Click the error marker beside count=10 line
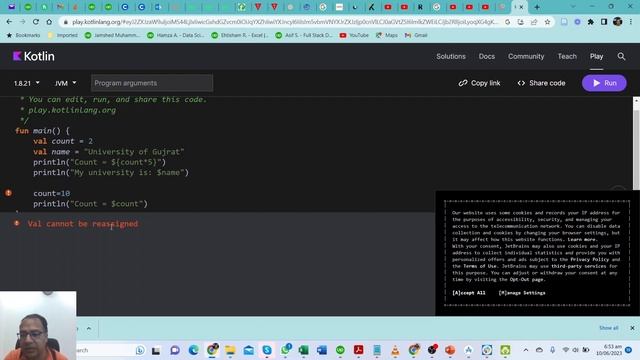The height and width of the screenshot is (360, 640). [x=8, y=193]
